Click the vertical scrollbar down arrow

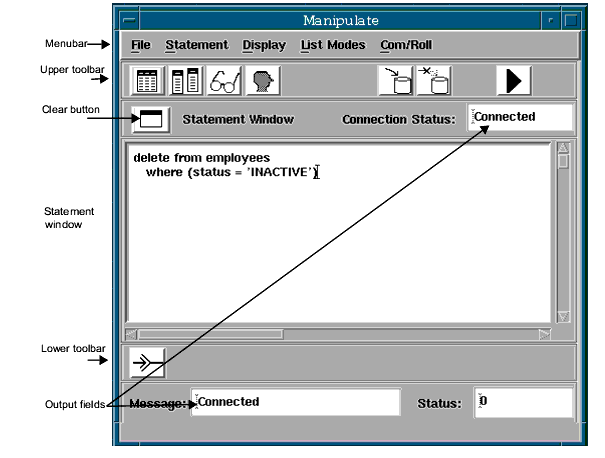[563, 316]
